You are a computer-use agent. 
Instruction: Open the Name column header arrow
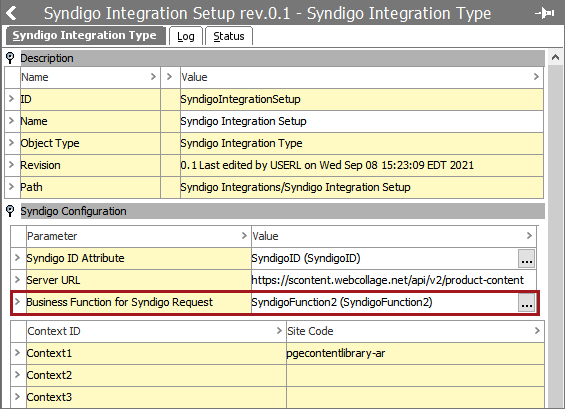tap(153, 76)
